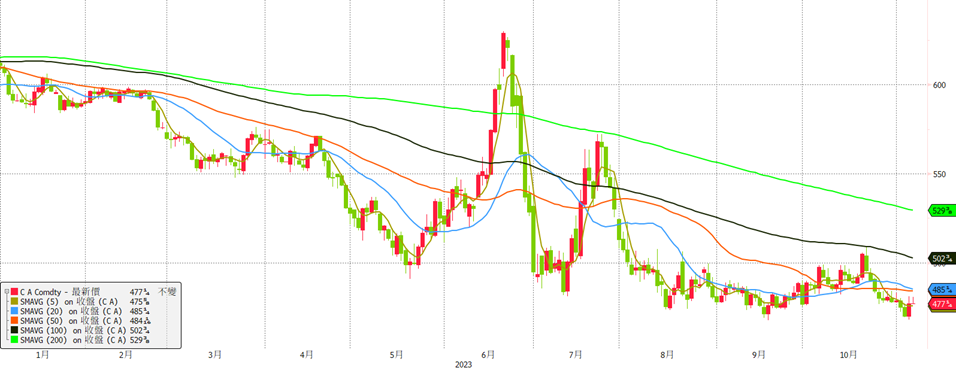Click the red C A Comdty color swatch

(x=14, y=292)
